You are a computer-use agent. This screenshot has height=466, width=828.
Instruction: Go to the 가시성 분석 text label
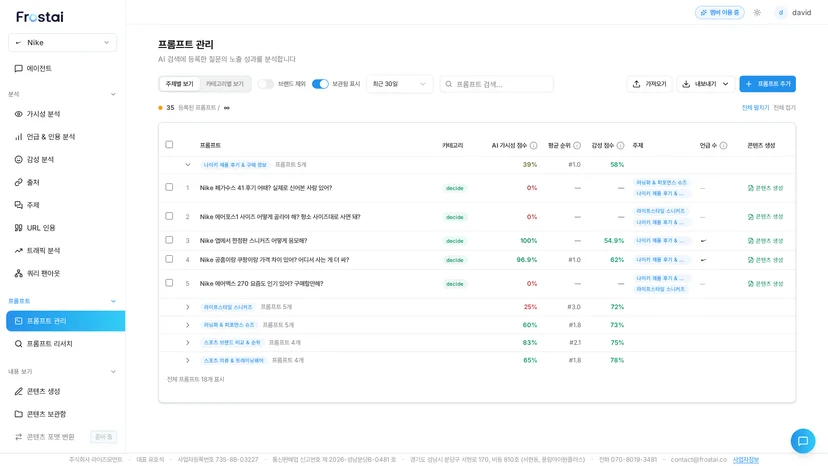[43, 114]
